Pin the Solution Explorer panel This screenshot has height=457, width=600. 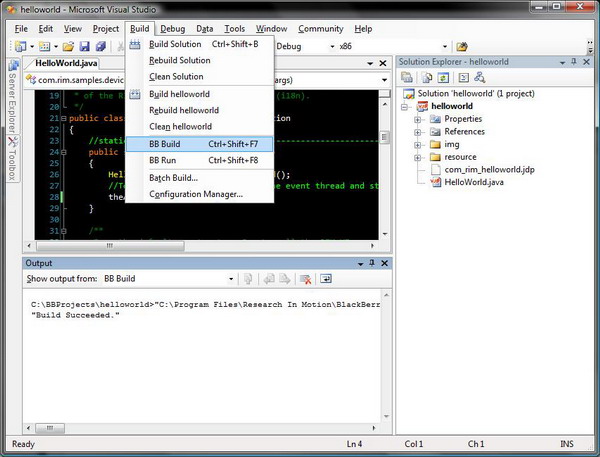[574, 62]
